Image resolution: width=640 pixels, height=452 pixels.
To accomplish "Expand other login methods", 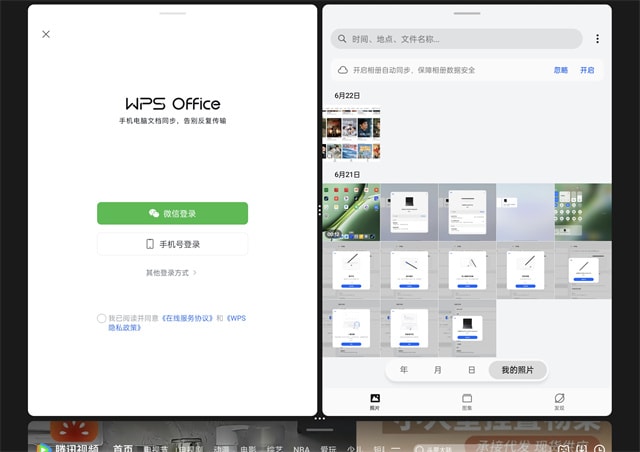I will (x=172, y=272).
